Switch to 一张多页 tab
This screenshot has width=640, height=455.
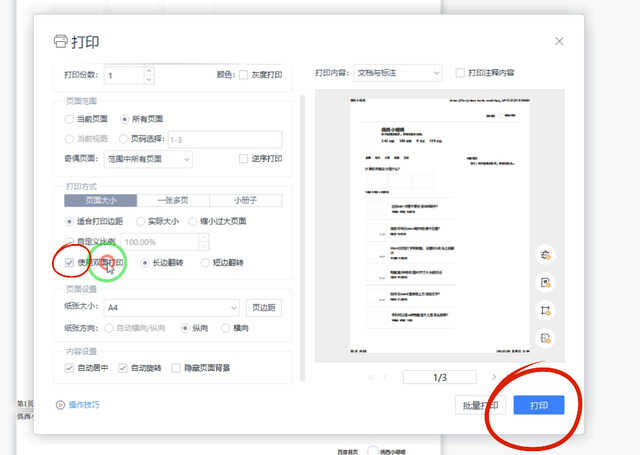tap(177, 200)
